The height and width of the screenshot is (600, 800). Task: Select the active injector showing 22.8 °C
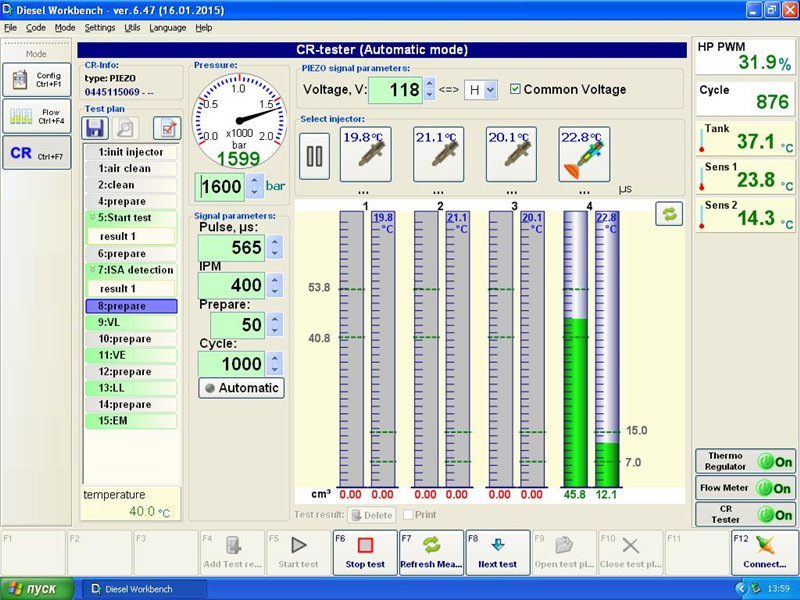(584, 154)
